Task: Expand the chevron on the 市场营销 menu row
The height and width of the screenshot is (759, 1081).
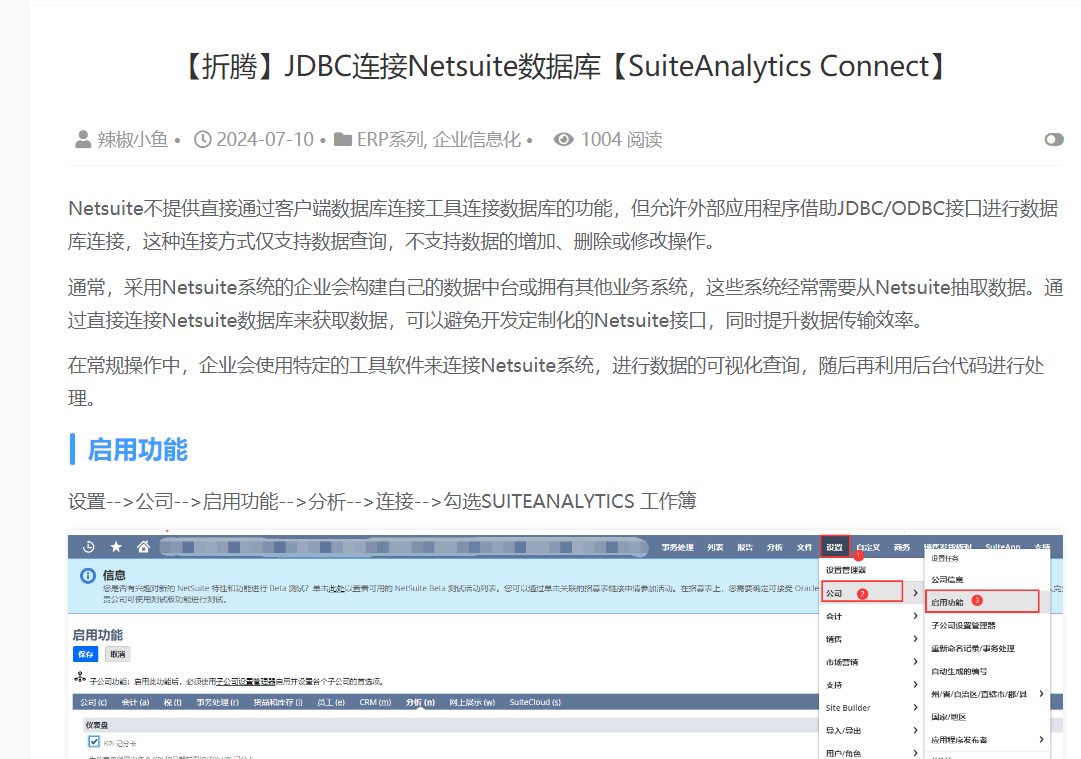Action: [915, 661]
